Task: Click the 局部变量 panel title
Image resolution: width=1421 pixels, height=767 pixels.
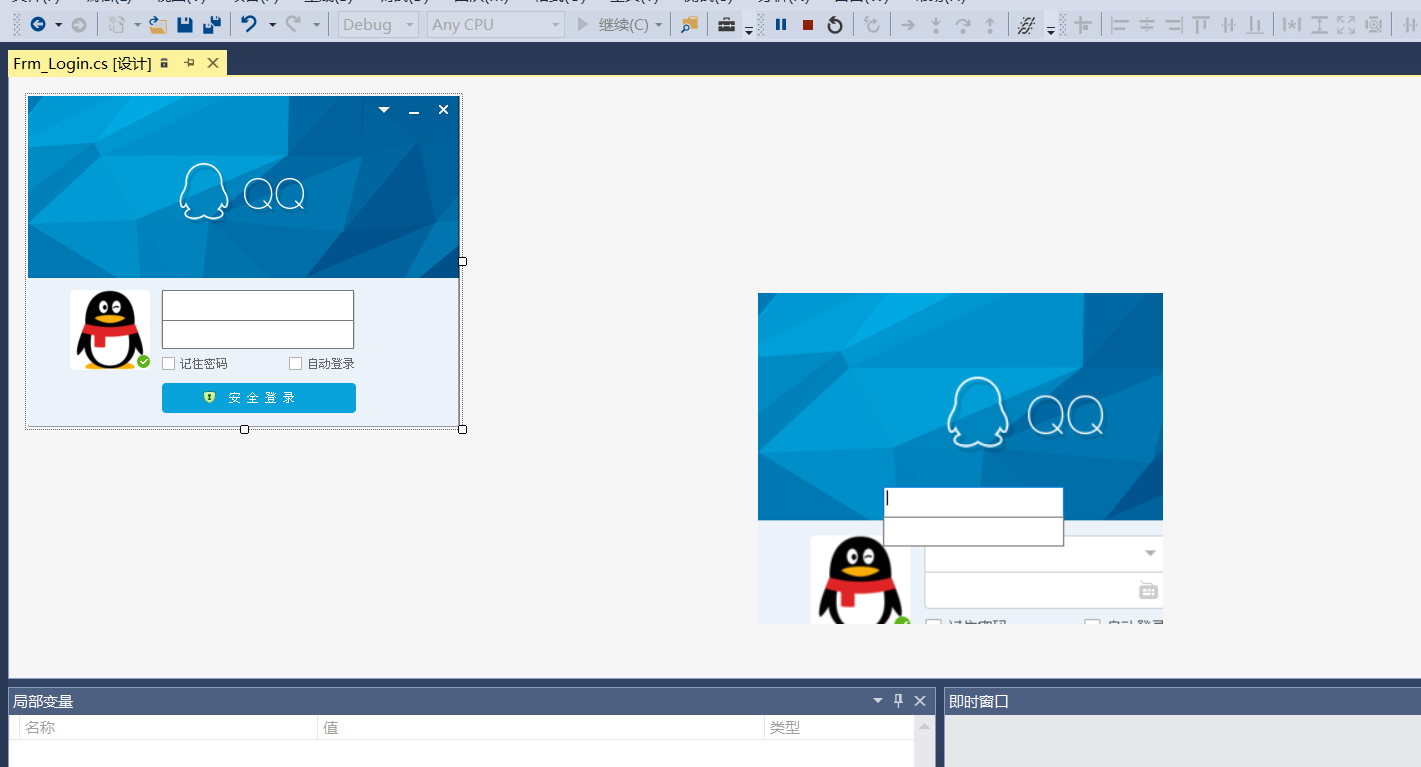Action: point(43,702)
